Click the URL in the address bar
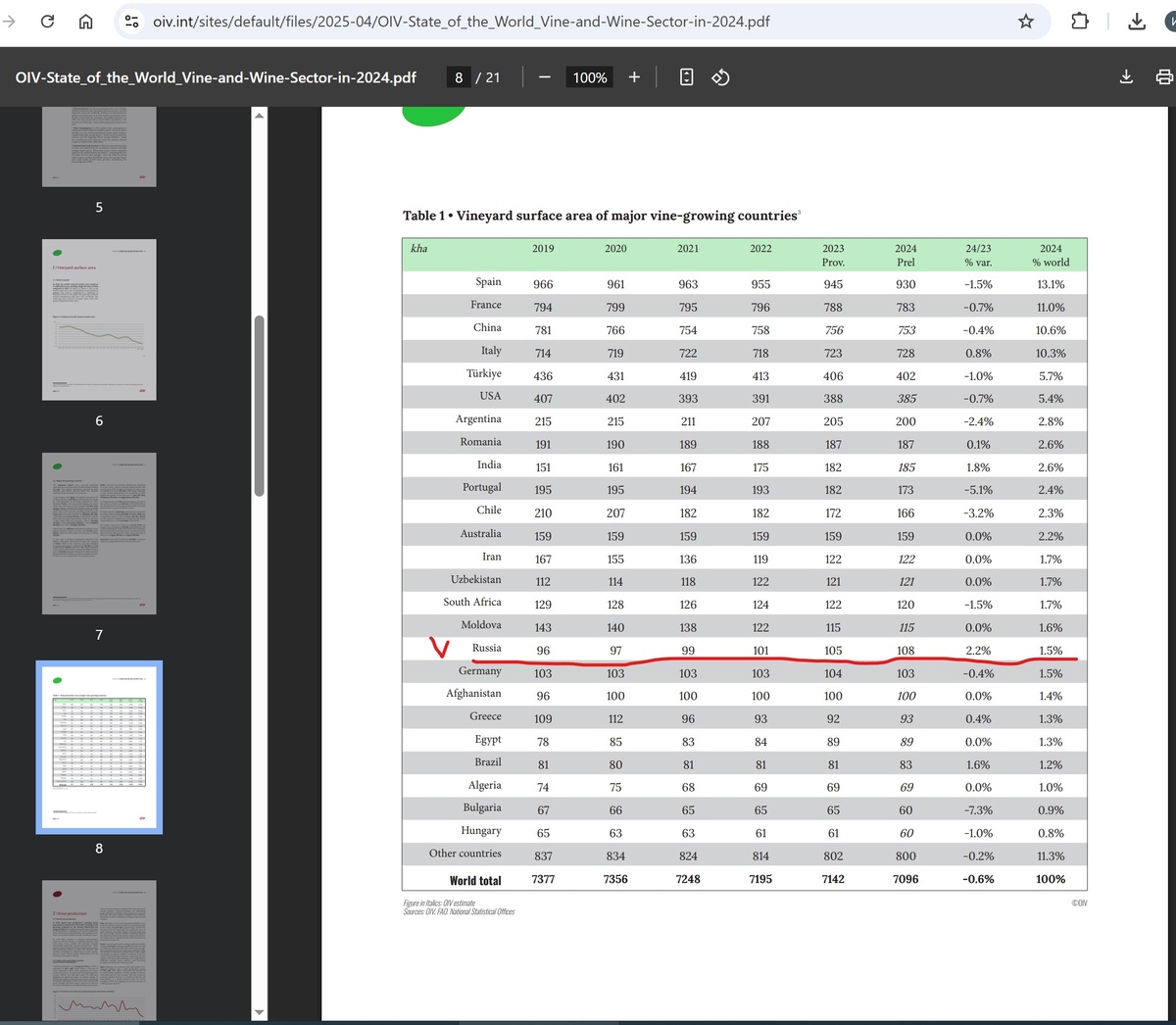The image size is (1176, 1025). 462,21
